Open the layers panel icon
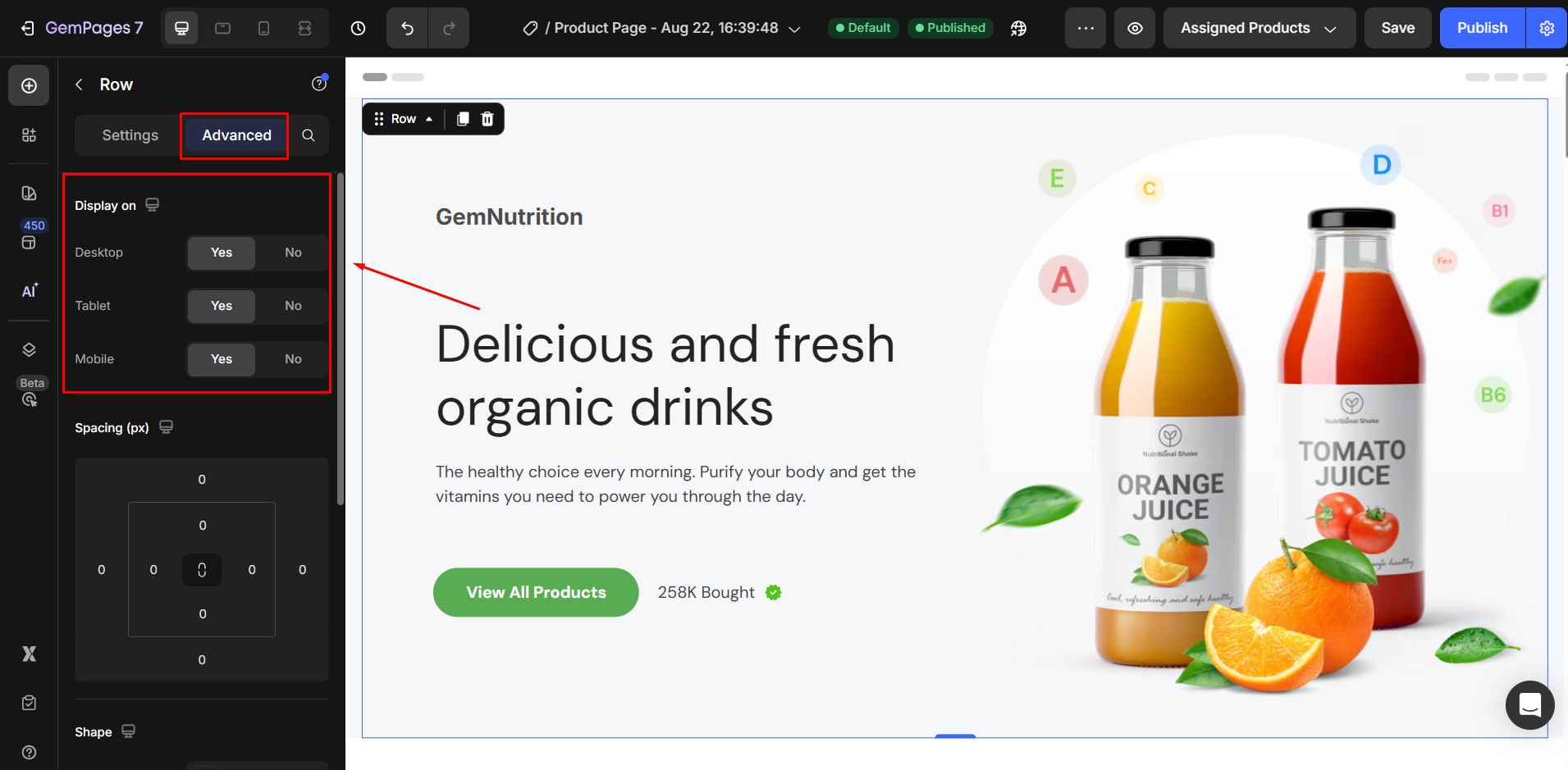 pos(29,349)
